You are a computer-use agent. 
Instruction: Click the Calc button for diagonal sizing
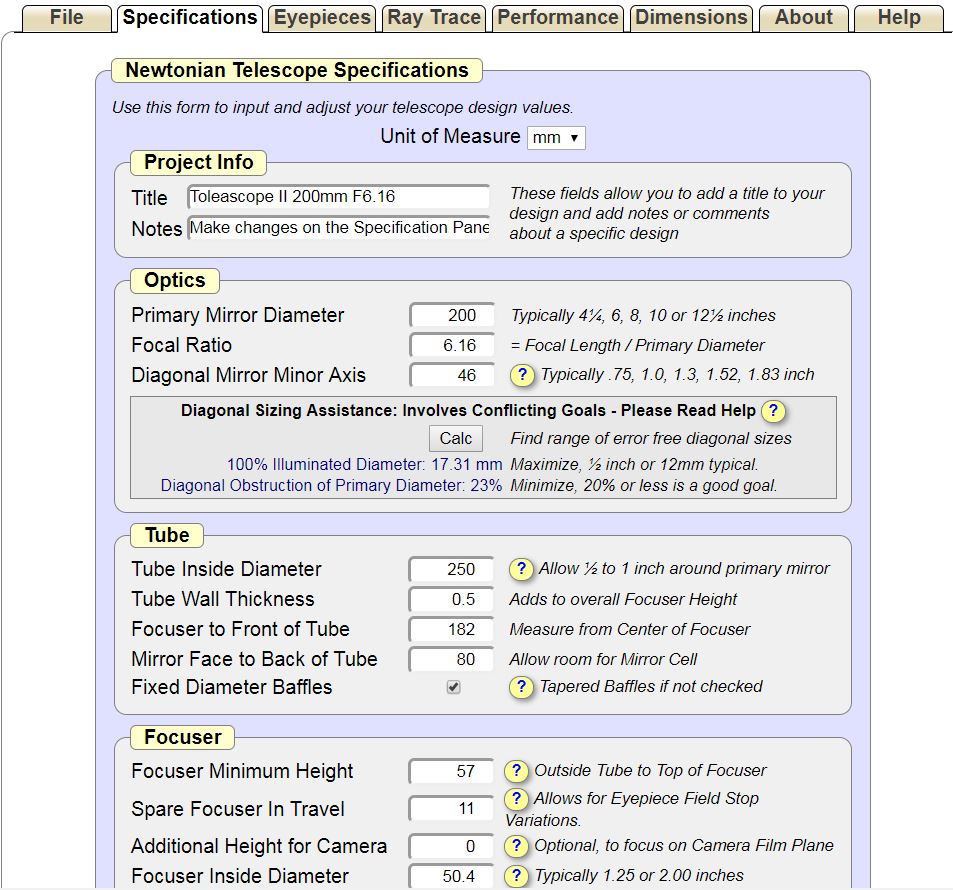(456, 438)
